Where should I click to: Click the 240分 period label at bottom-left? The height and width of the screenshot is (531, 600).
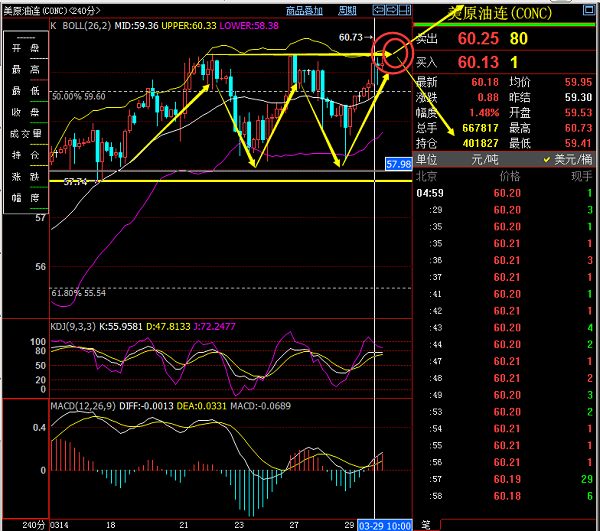coord(34,525)
